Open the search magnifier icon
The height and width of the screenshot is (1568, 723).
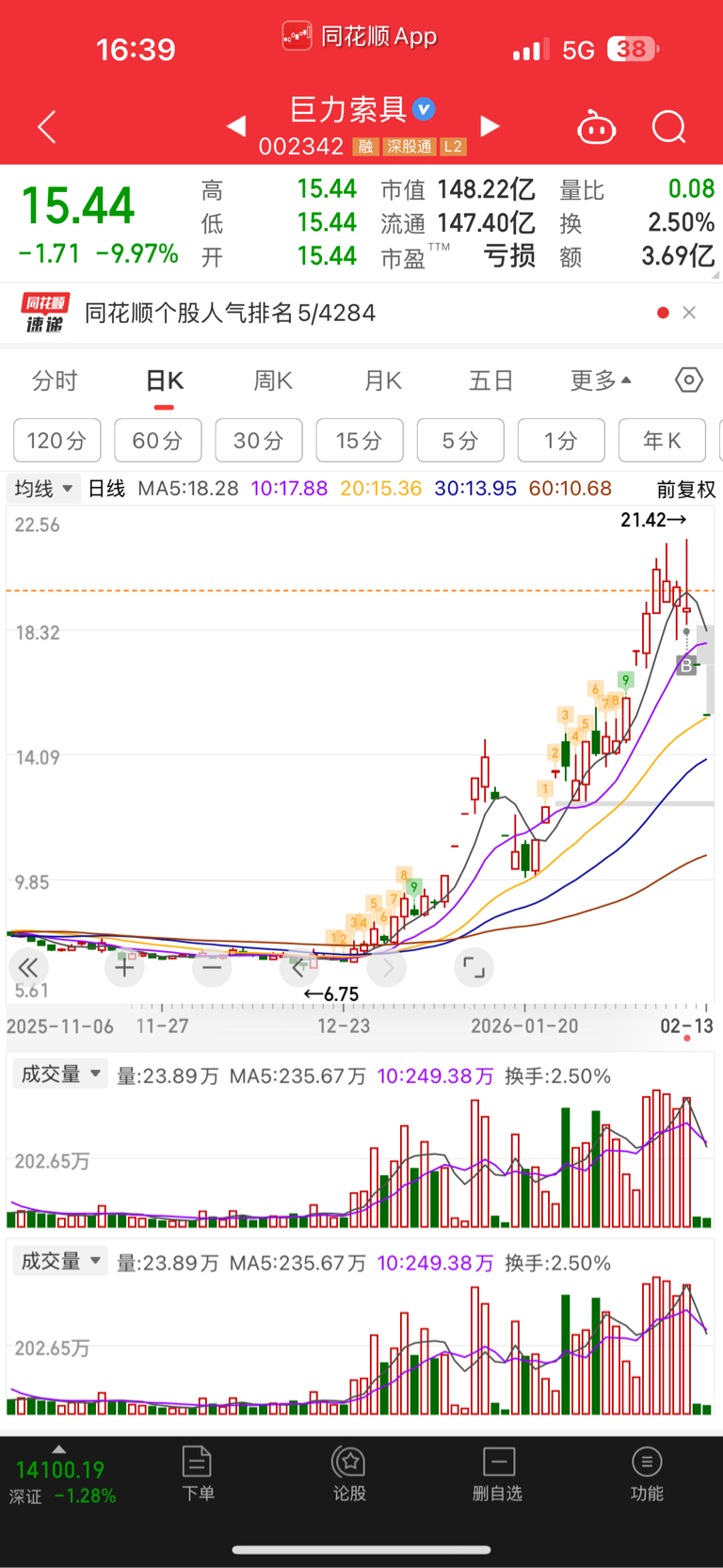[x=669, y=127]
